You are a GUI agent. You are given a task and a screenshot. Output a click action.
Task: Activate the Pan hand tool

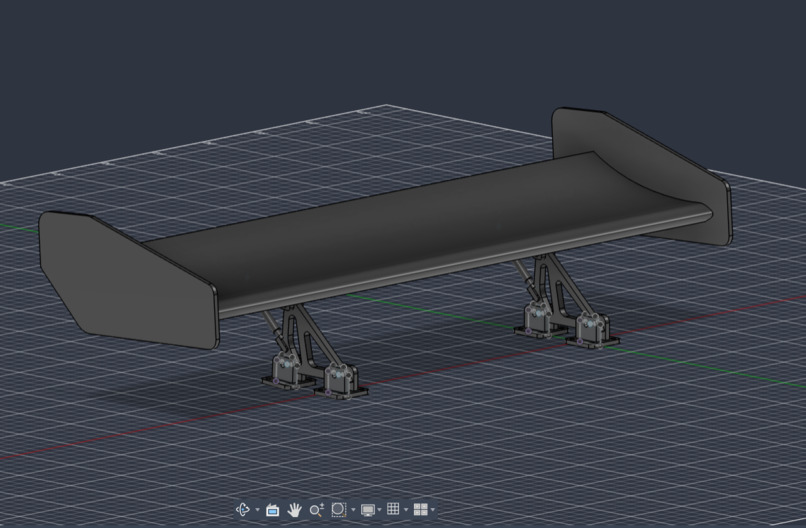point(294,510)
